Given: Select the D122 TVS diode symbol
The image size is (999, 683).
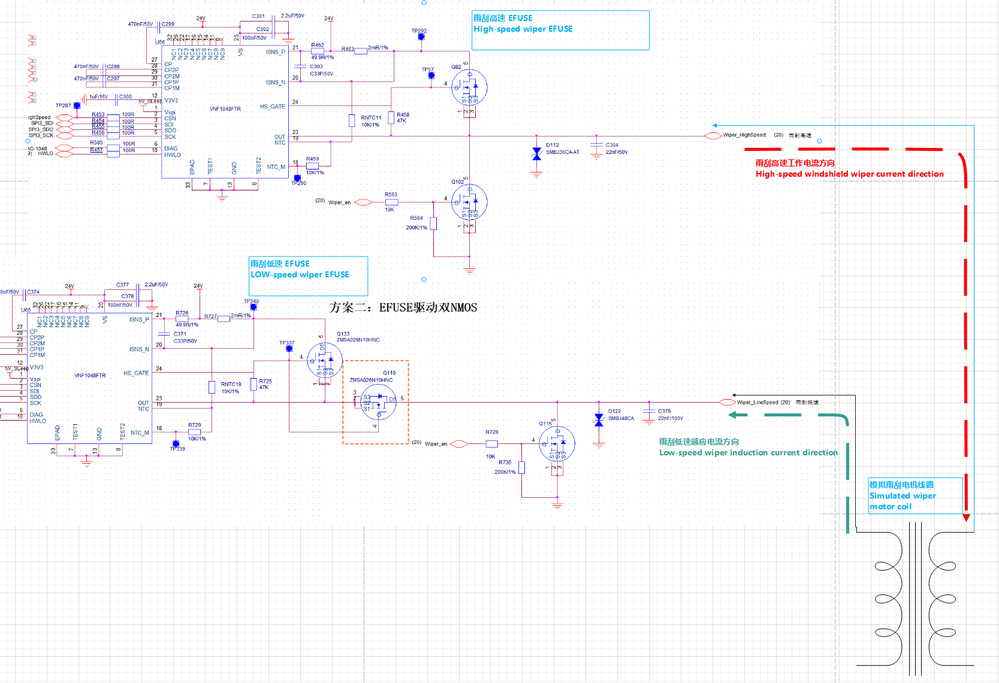Looking at the screenshot, I should (x=598, y=420).
